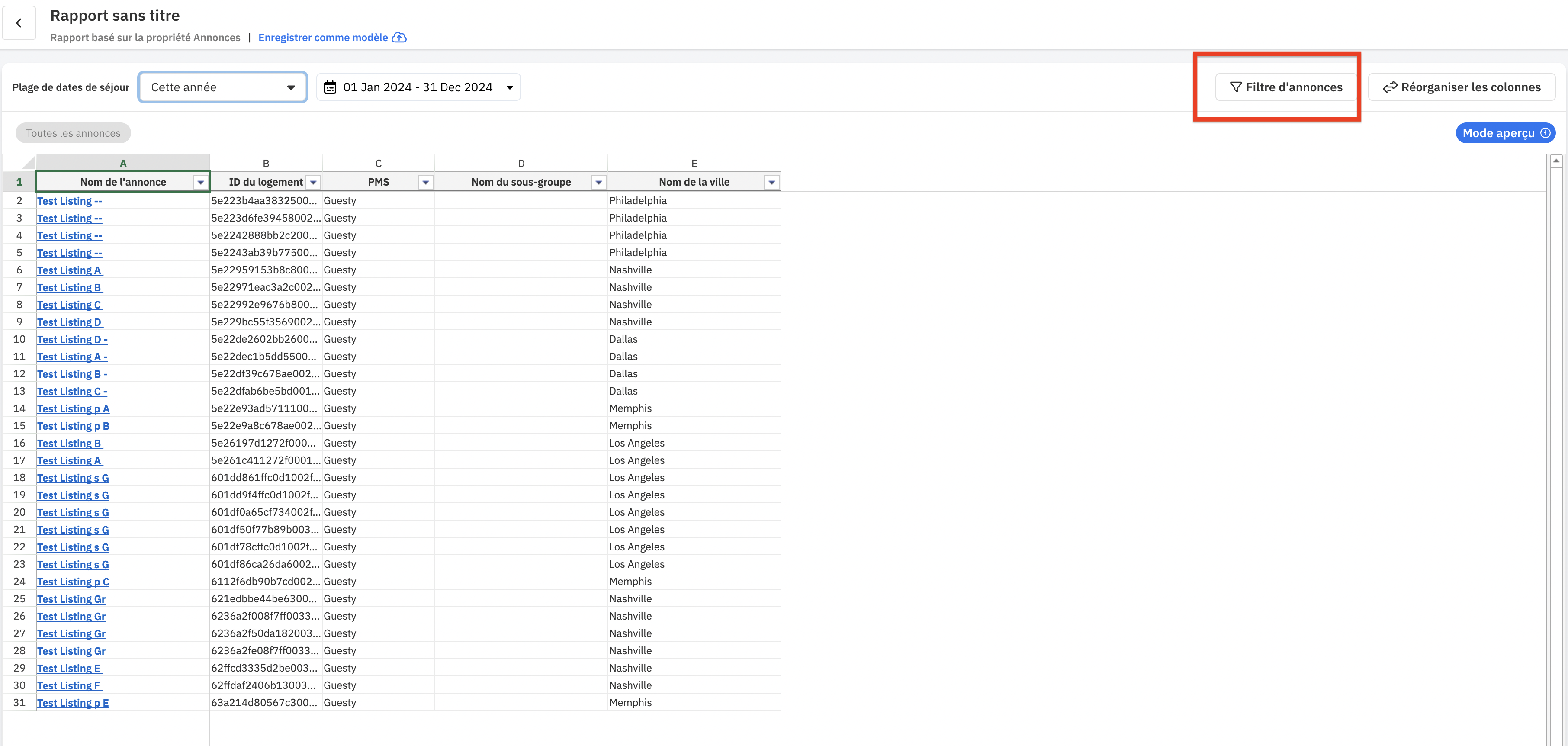This screenshot has height=746, width=1568.
Task: Click the Philadelphia cell in row 2
Action: point(694,200)
